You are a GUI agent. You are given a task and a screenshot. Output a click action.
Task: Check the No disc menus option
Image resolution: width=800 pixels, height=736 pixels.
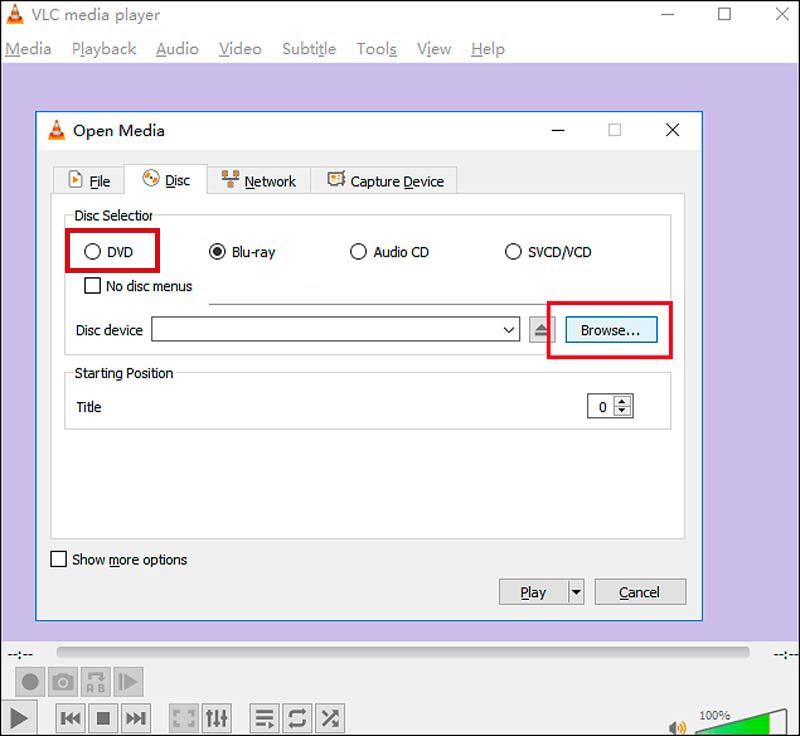(x=93, y=286)
